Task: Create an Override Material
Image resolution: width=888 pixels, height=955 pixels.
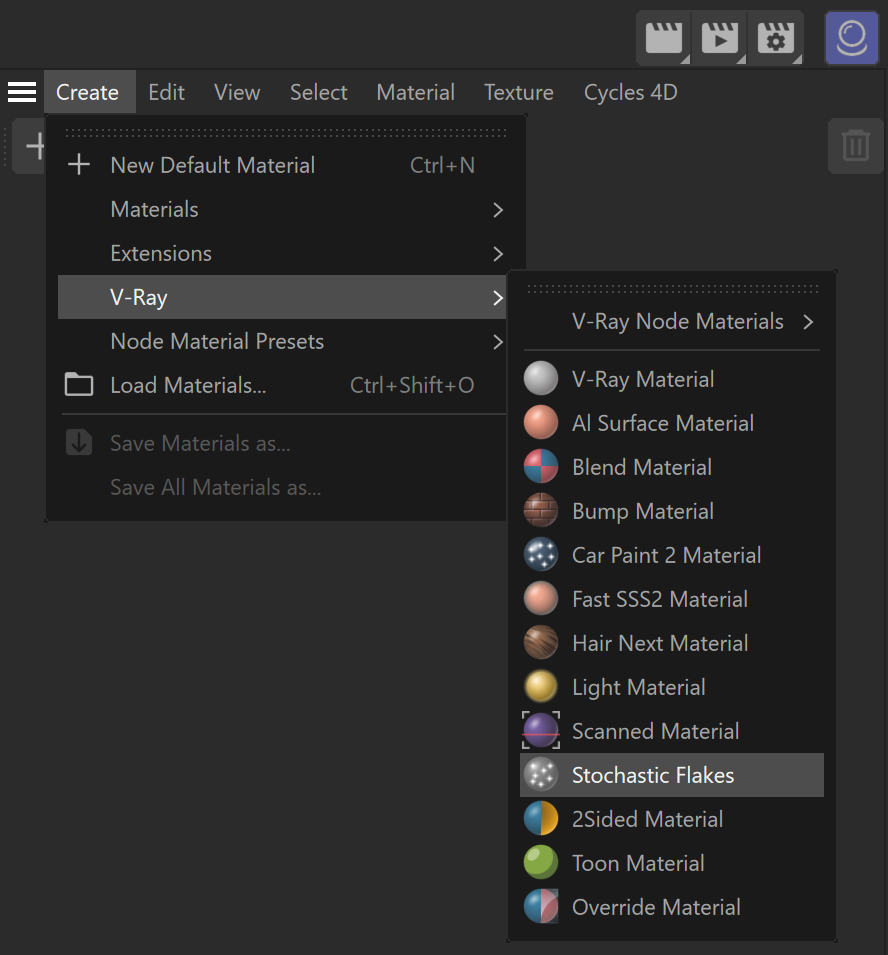Action: click(x=672, y=906)
